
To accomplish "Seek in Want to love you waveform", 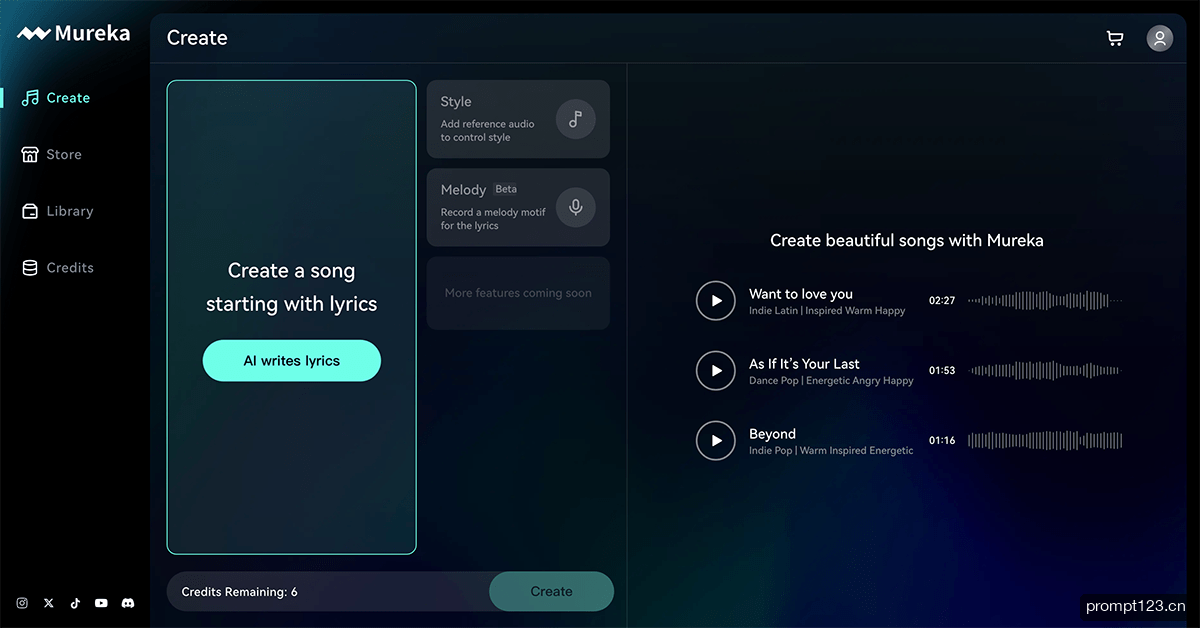I will point(1045,301).
